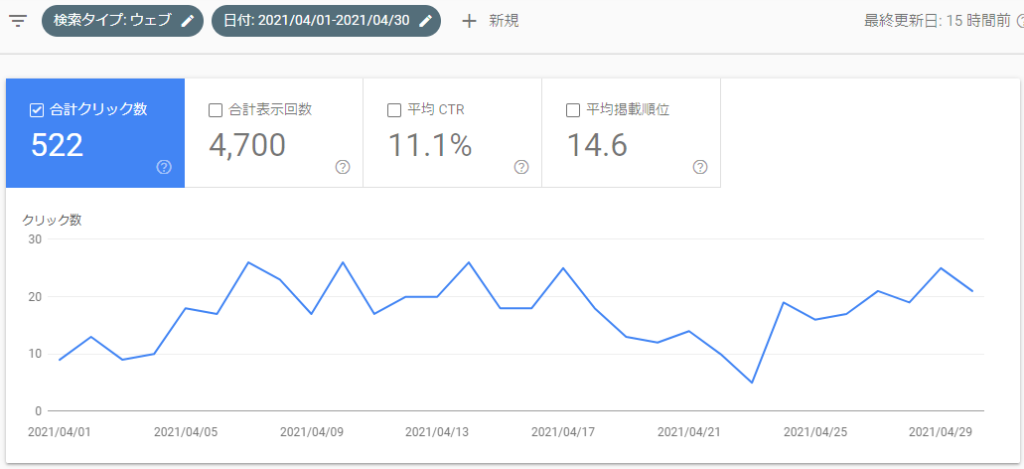The height and width of the screenshot is (469, 1024).
Task: Enable the 平均掲載順位 checkbox
Action: coord(573,110)
